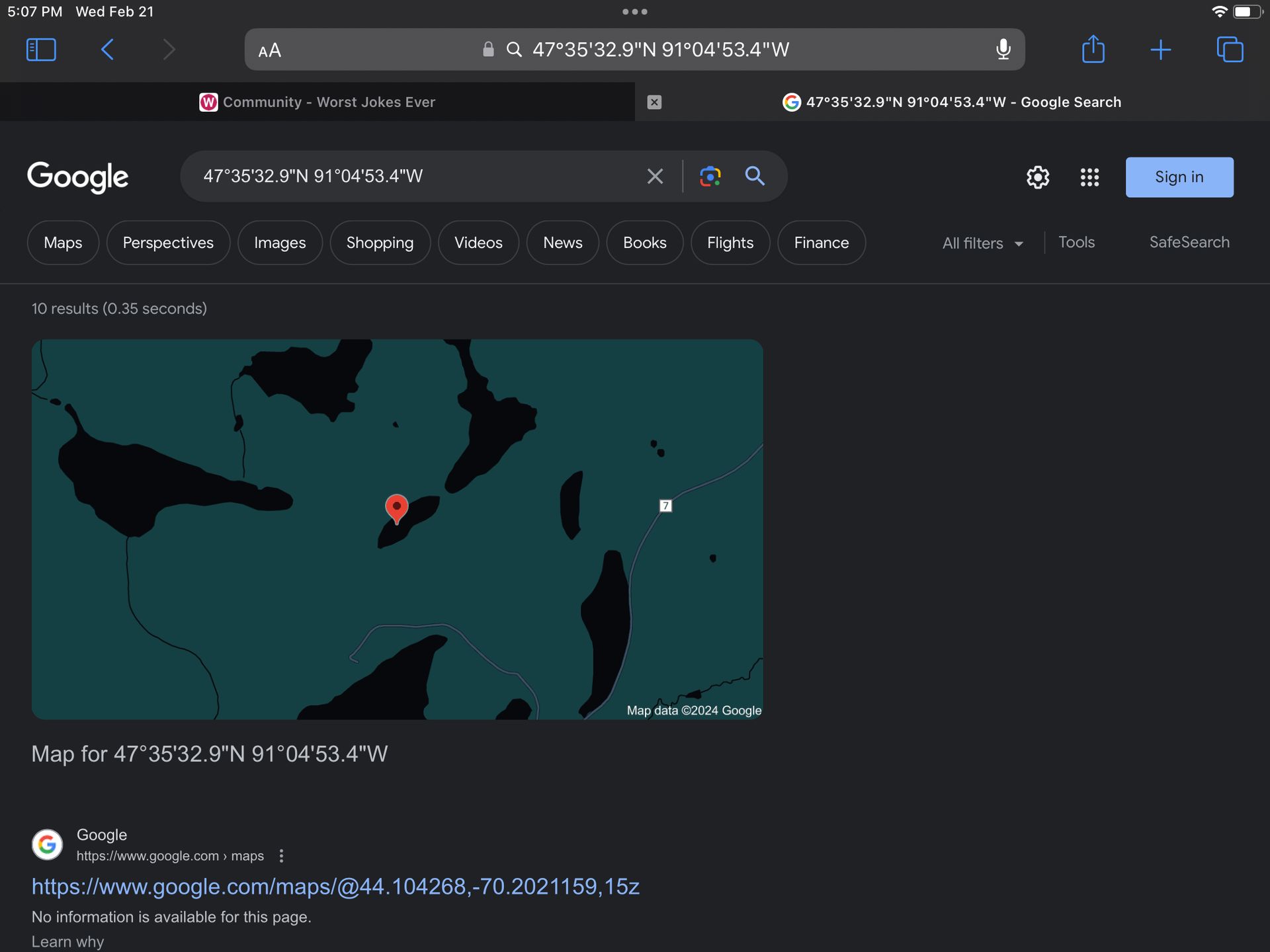Tap the red pin on map

396,508
